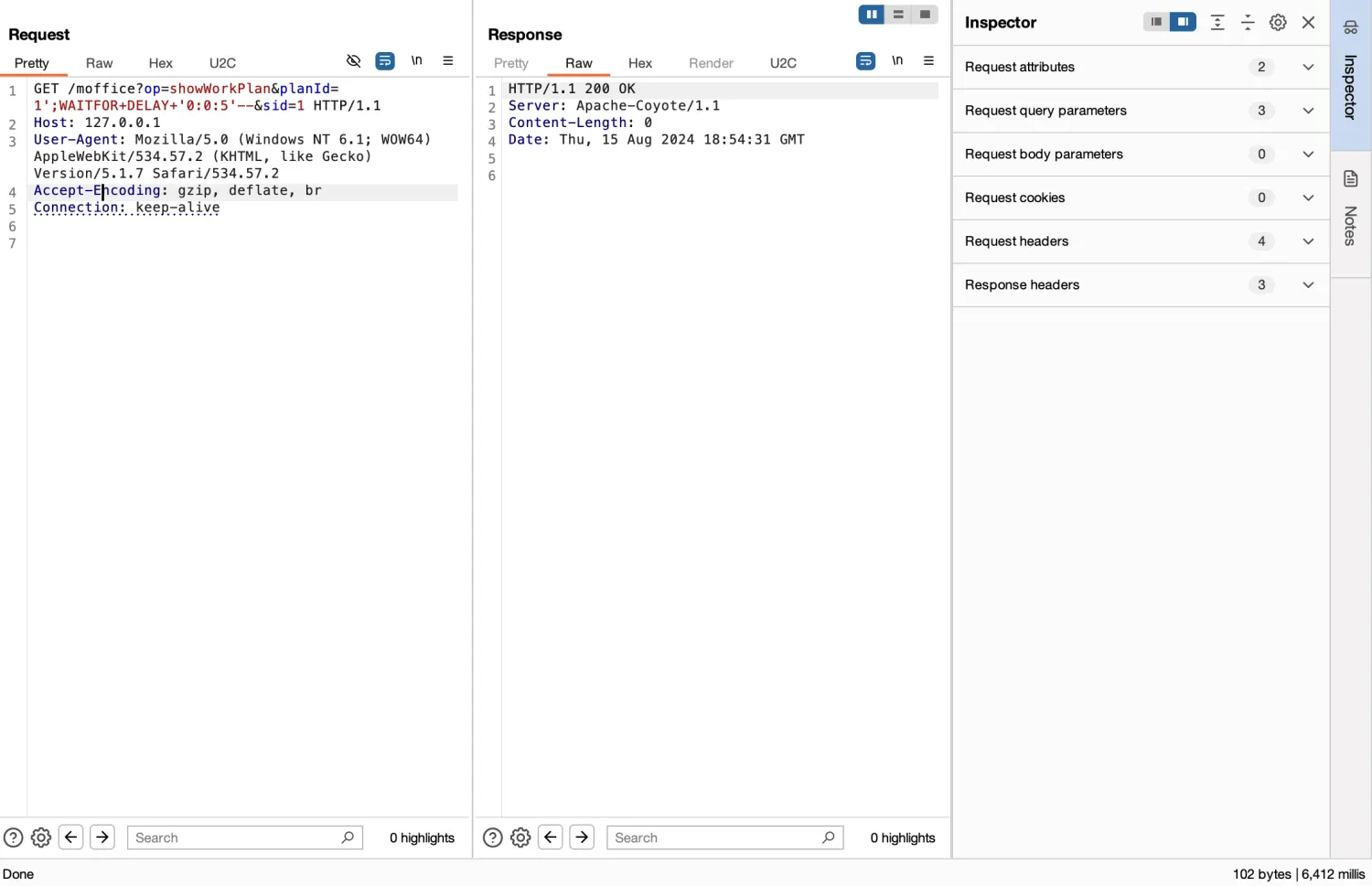The height and width of the screenshot is (886, 1372).
Task: Go to previous Response search match
Action: point(551,838)
